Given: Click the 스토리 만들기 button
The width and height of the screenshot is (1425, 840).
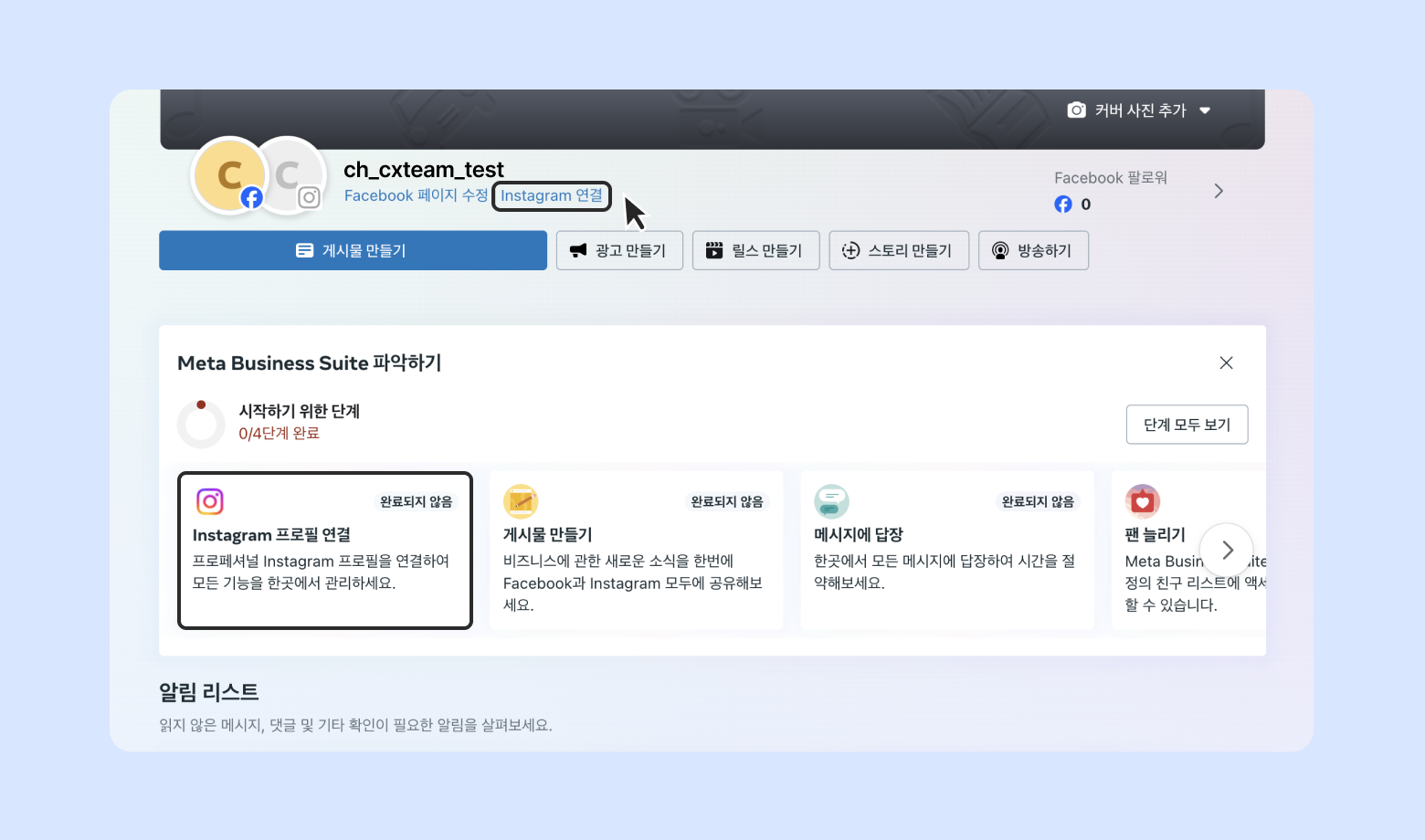Looking at the screenshot, I should click(899, 250).
